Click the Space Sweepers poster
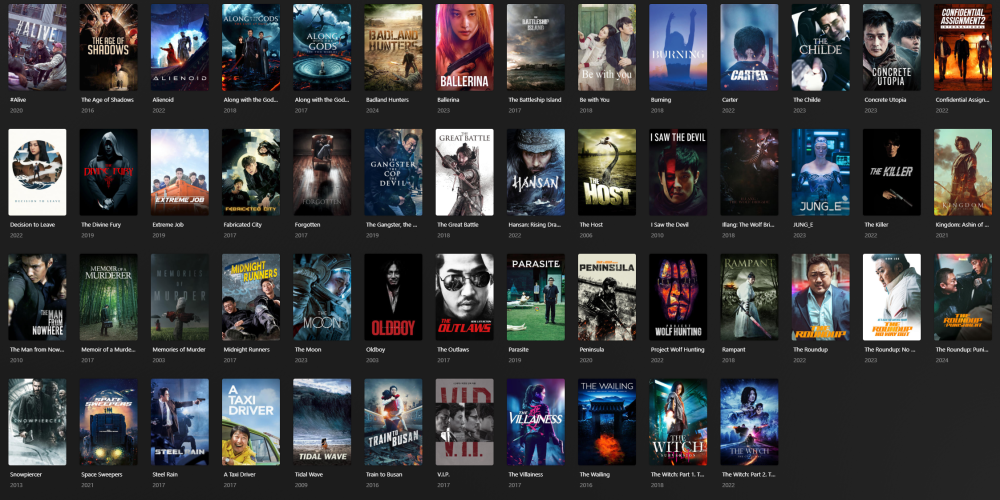 point(108,422)
